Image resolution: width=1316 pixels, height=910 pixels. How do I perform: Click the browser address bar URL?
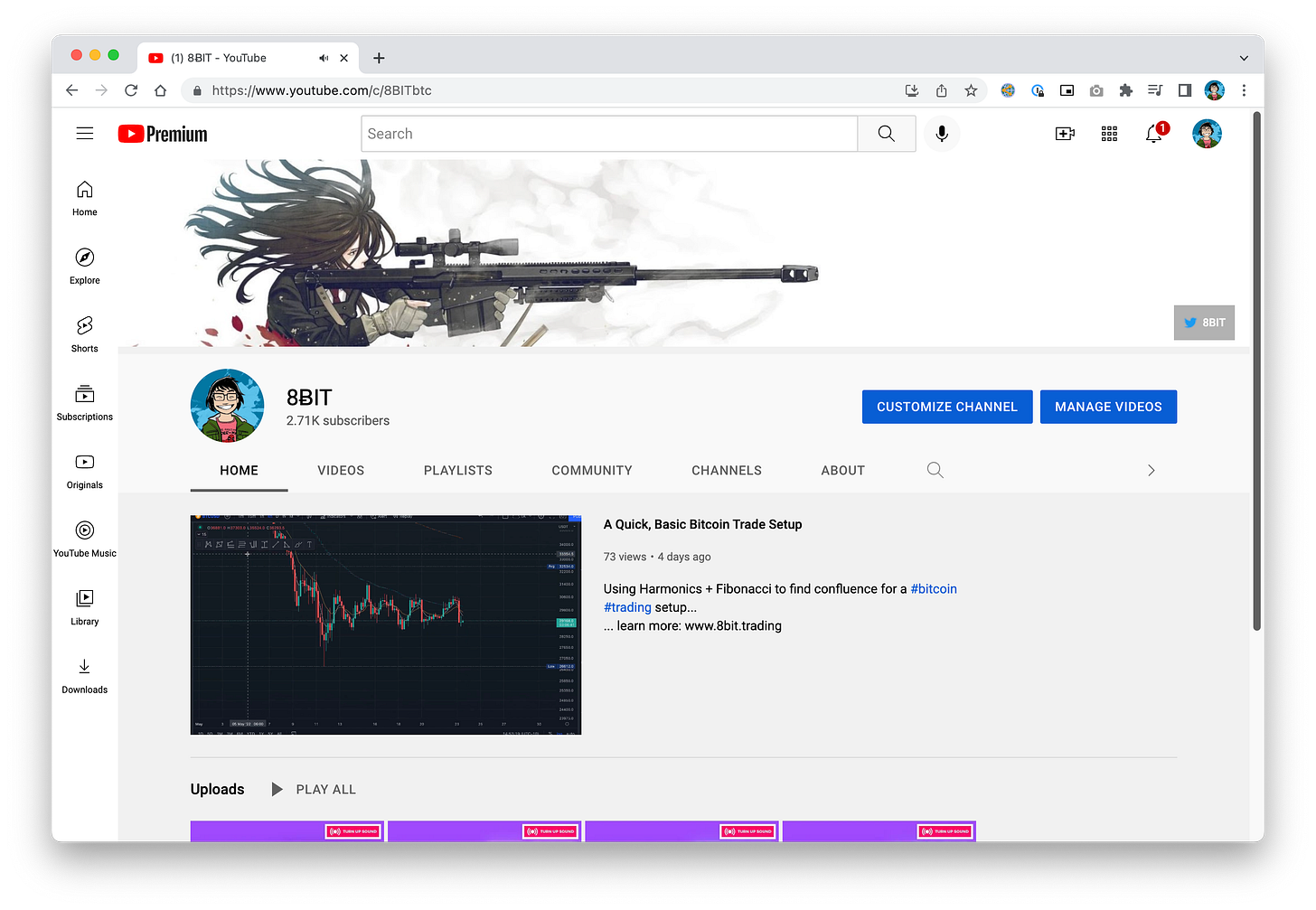[322, 90]
